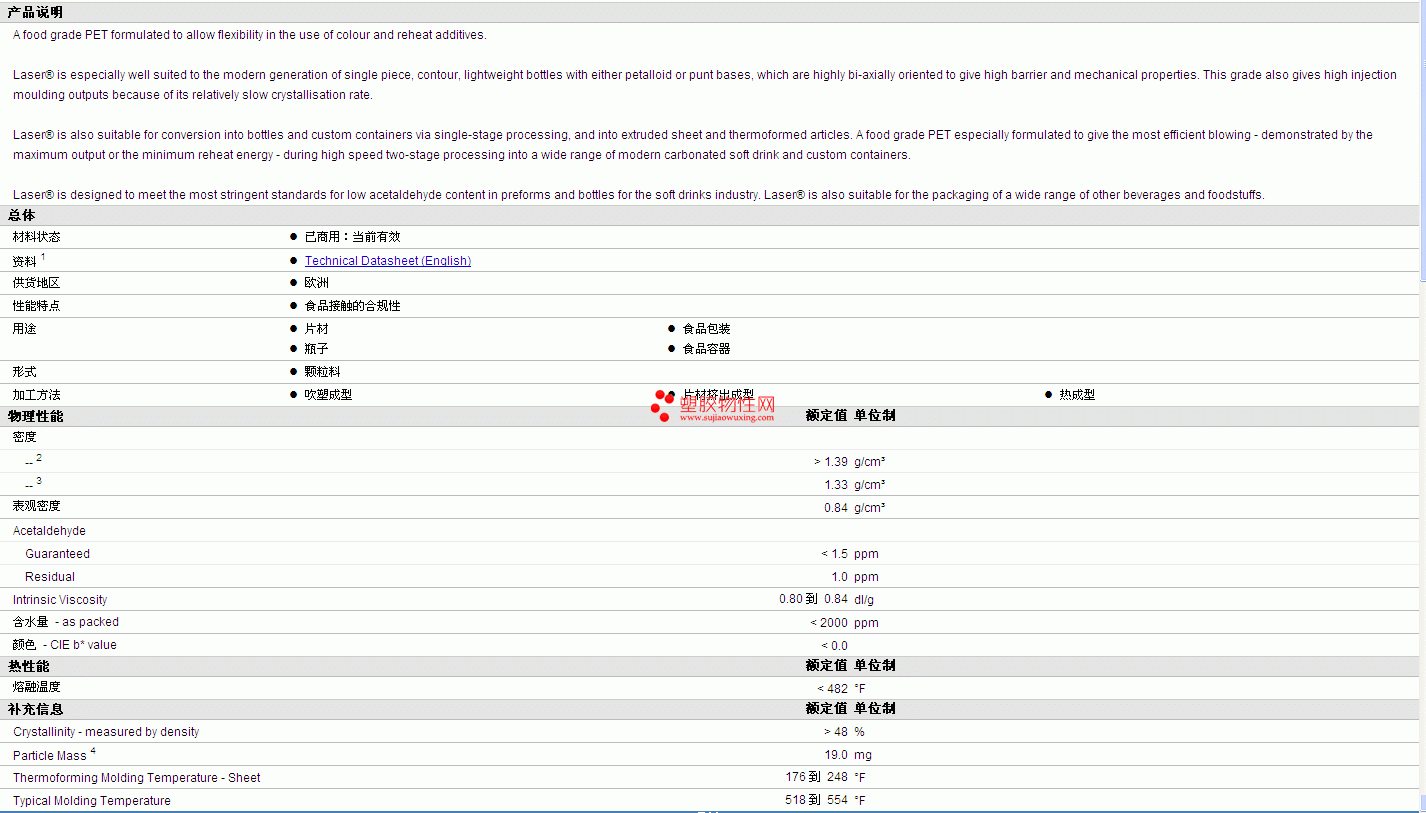Click the 热性能 section header
The width and height of the screenshot is (1426, 813).
pyautogui.click(x=28, y=665)
